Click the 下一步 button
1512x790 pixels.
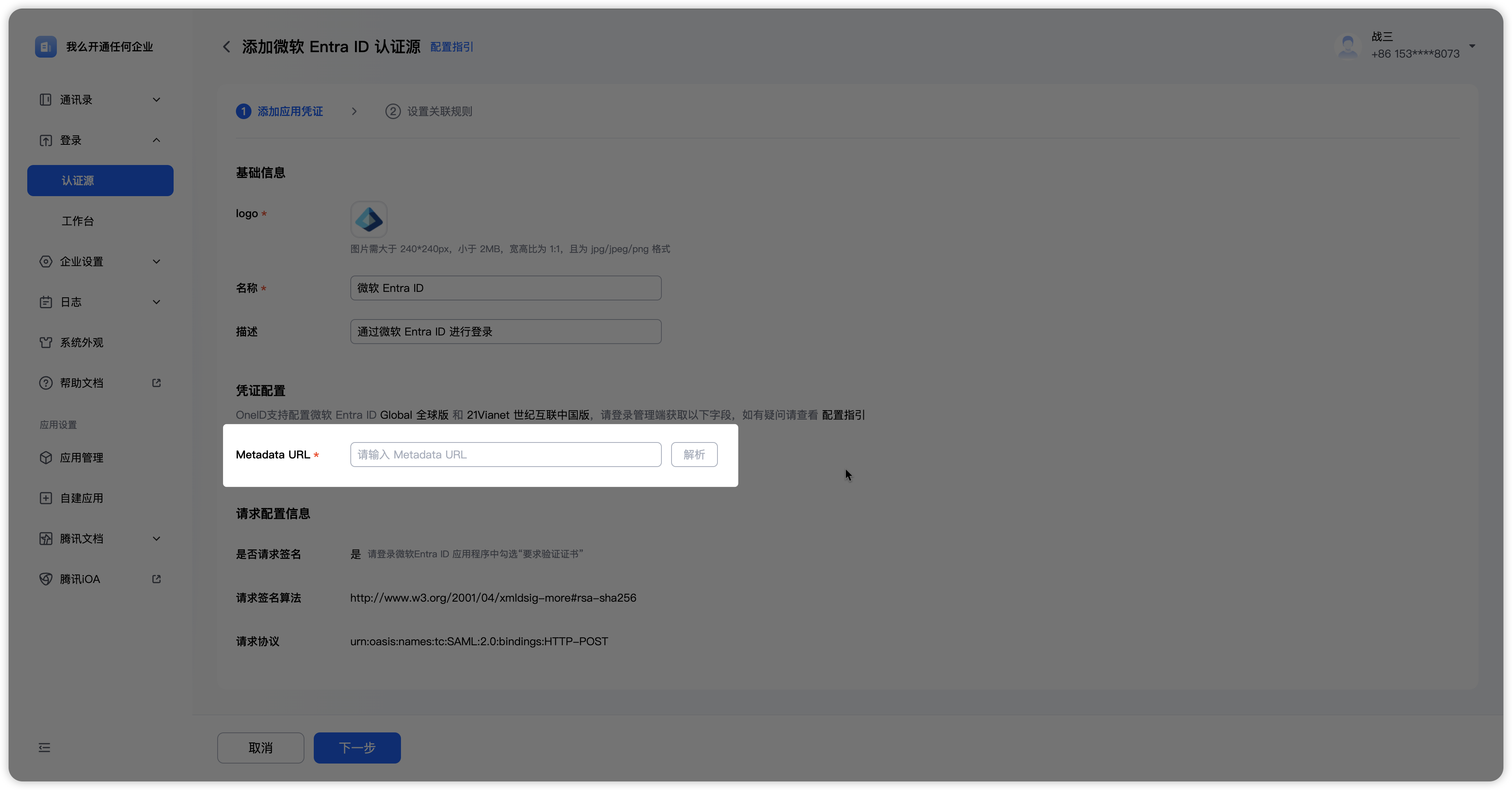357,747
